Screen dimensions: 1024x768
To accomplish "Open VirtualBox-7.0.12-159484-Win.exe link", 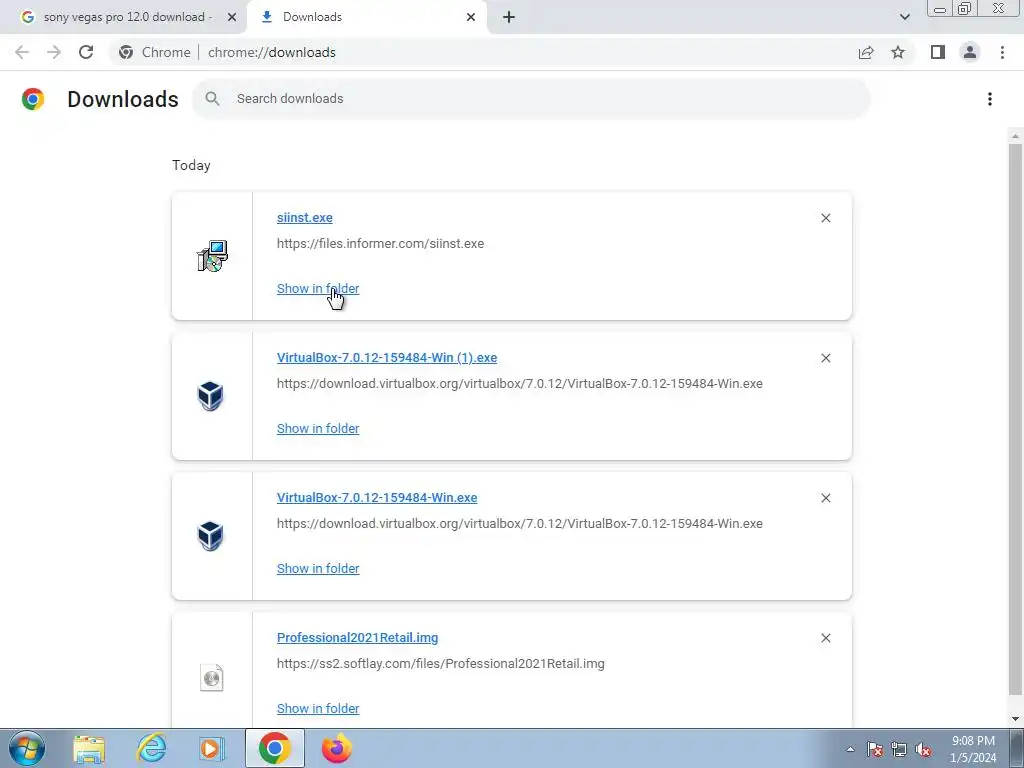I will [x=377, y=498].
